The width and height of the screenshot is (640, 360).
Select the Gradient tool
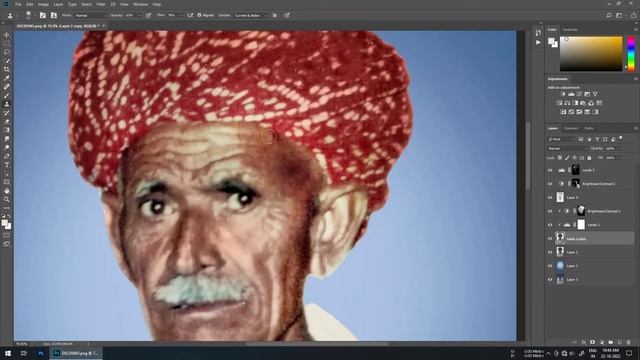click(7, 130)
